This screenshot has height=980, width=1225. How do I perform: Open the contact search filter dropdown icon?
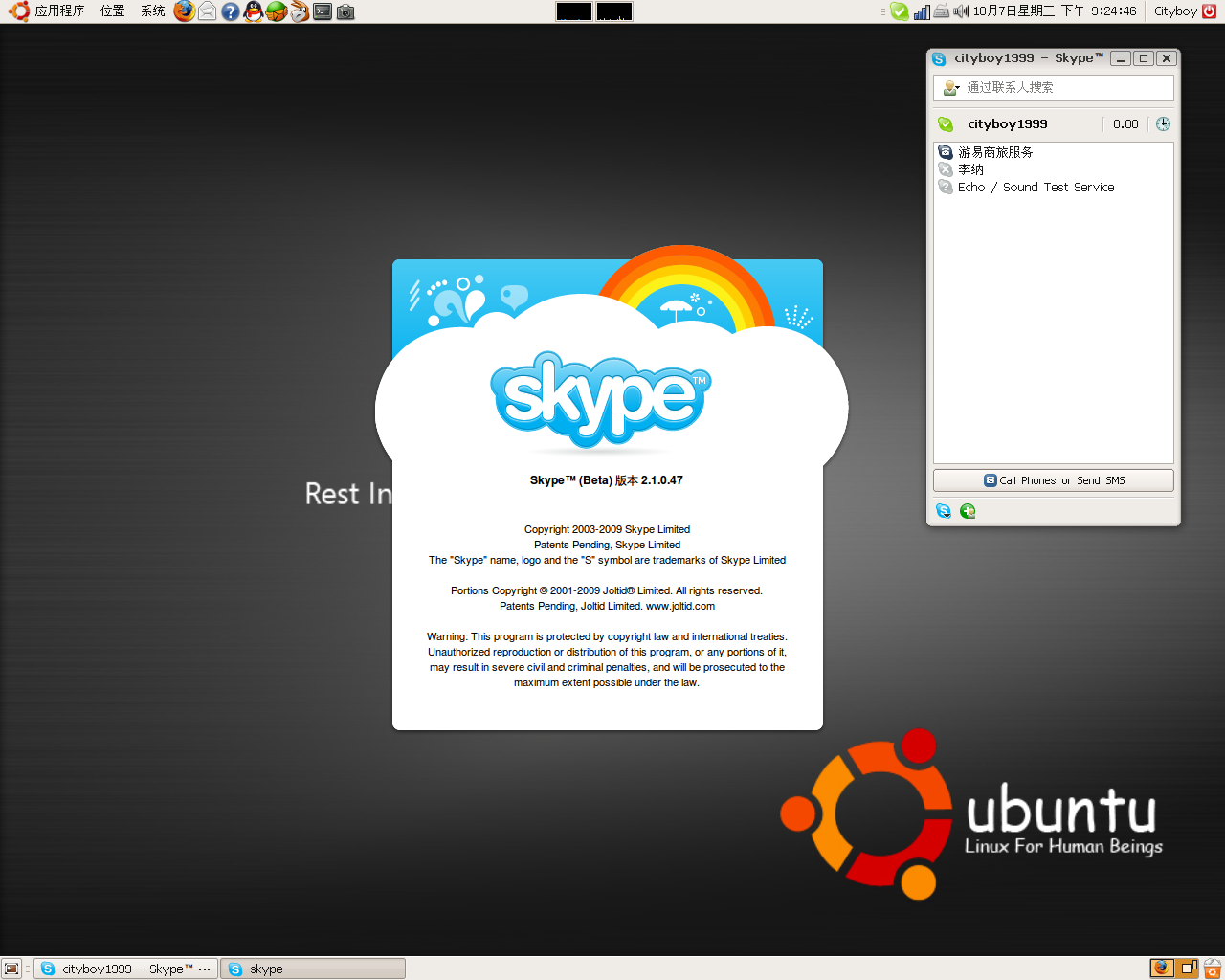(951, 88)
